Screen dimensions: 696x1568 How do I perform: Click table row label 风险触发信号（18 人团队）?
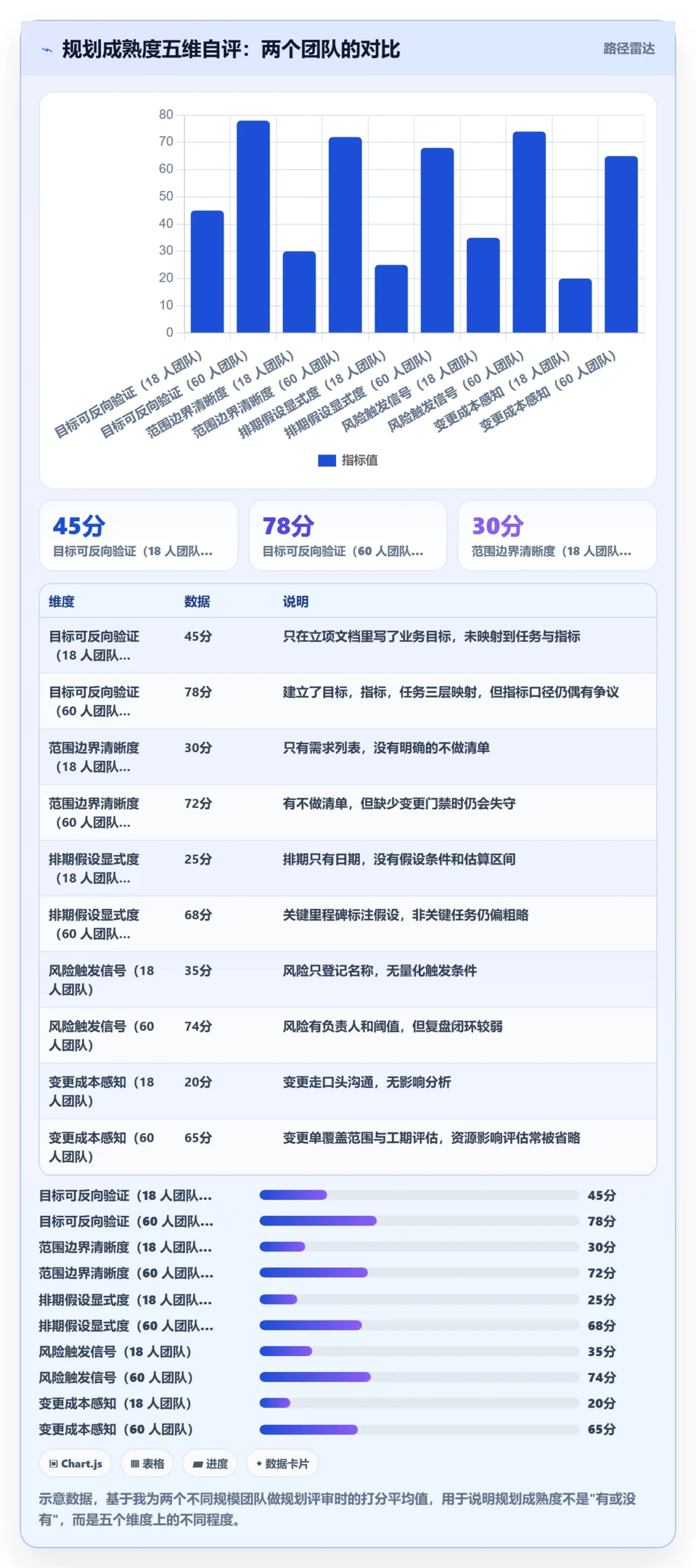pyautogui.click(x=102, y=980)
